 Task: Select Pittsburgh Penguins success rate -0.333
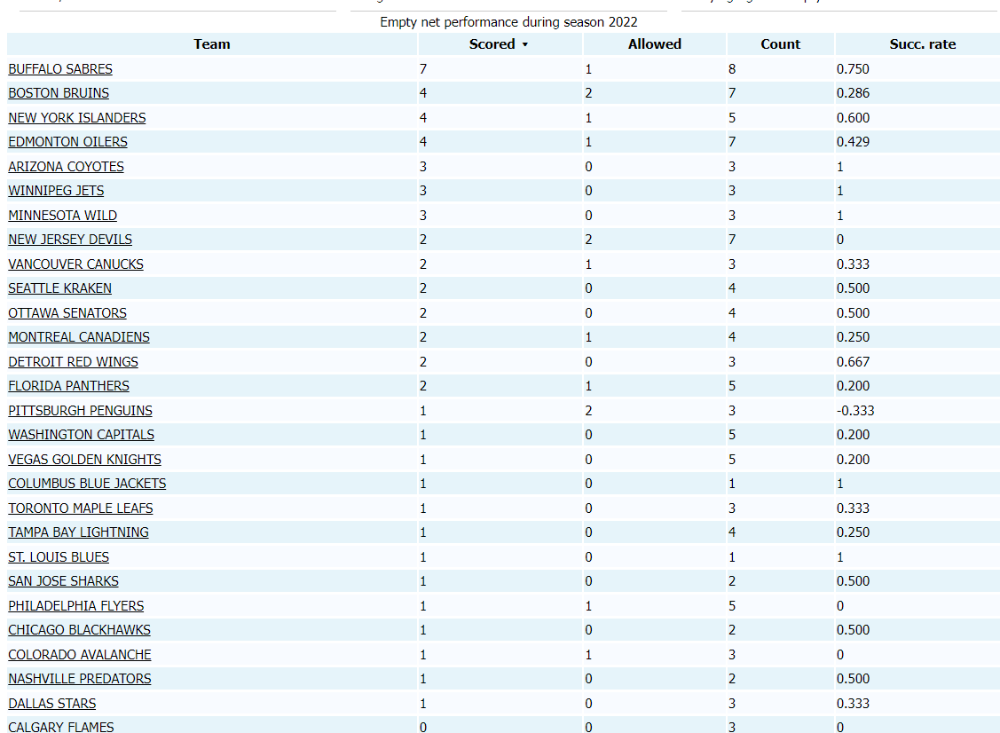click(855, 411)
